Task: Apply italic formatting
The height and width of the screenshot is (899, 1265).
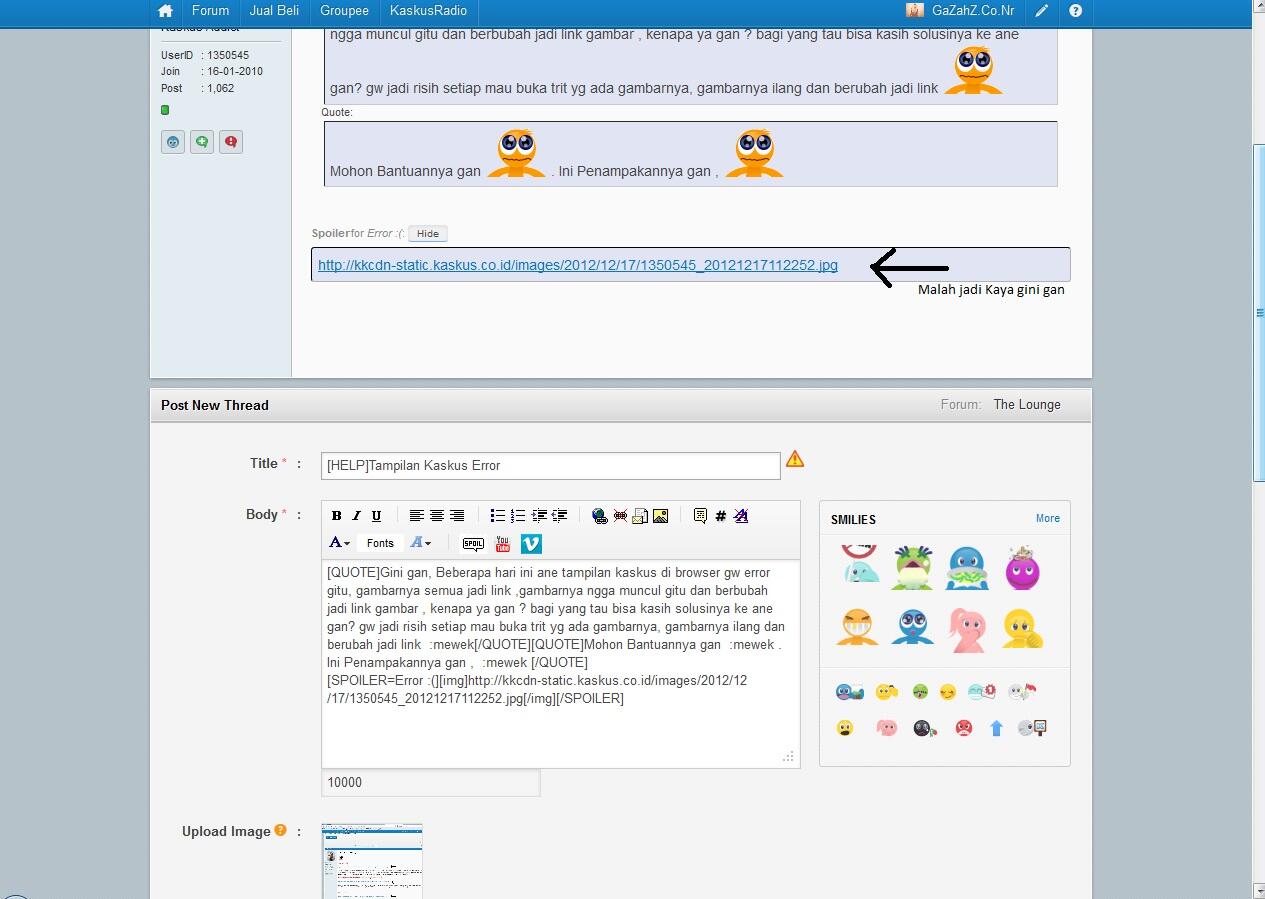Action: pos(357,516)
